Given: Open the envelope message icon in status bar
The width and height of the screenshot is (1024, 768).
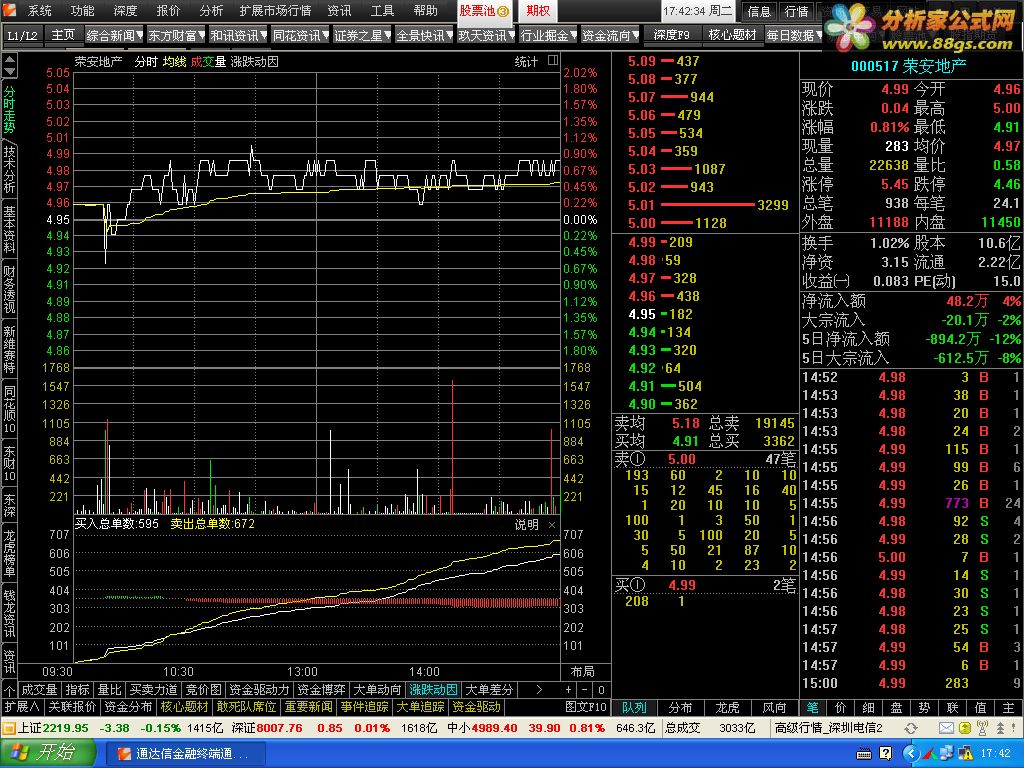Looking at the screenshot, I should coord(946,728).
